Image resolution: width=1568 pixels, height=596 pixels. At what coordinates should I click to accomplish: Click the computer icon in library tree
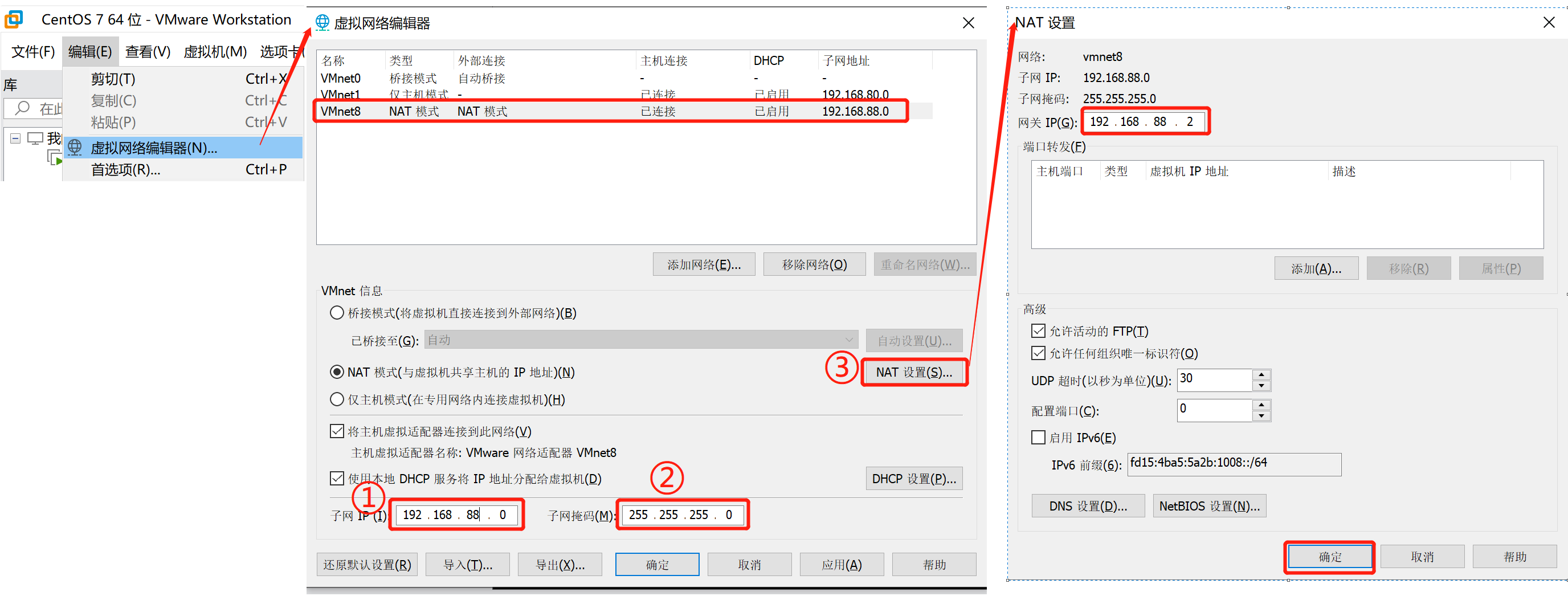coord(35,139)
